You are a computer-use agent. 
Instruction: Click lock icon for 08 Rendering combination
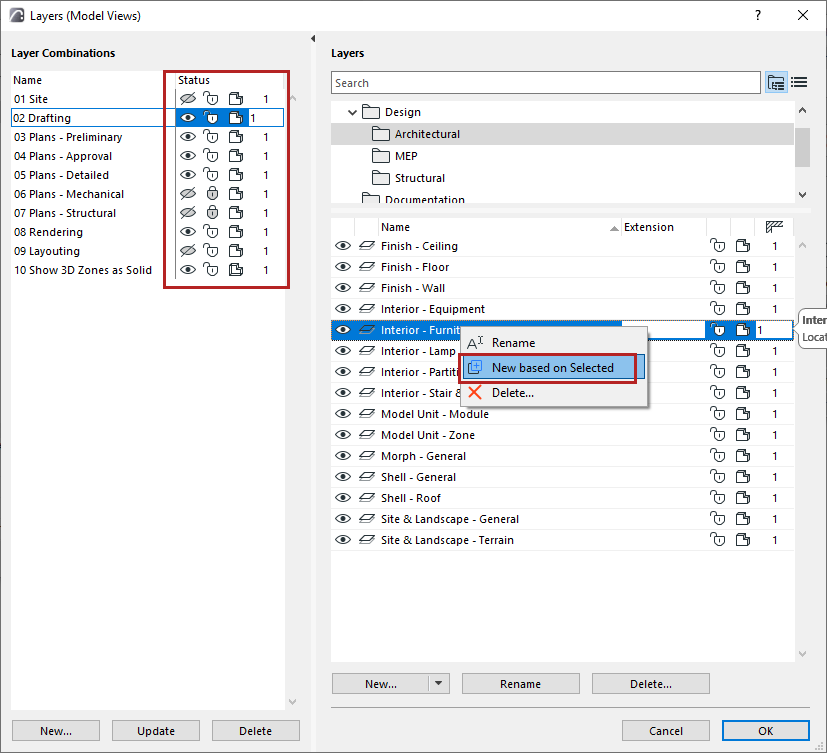(x=211, y=231)
